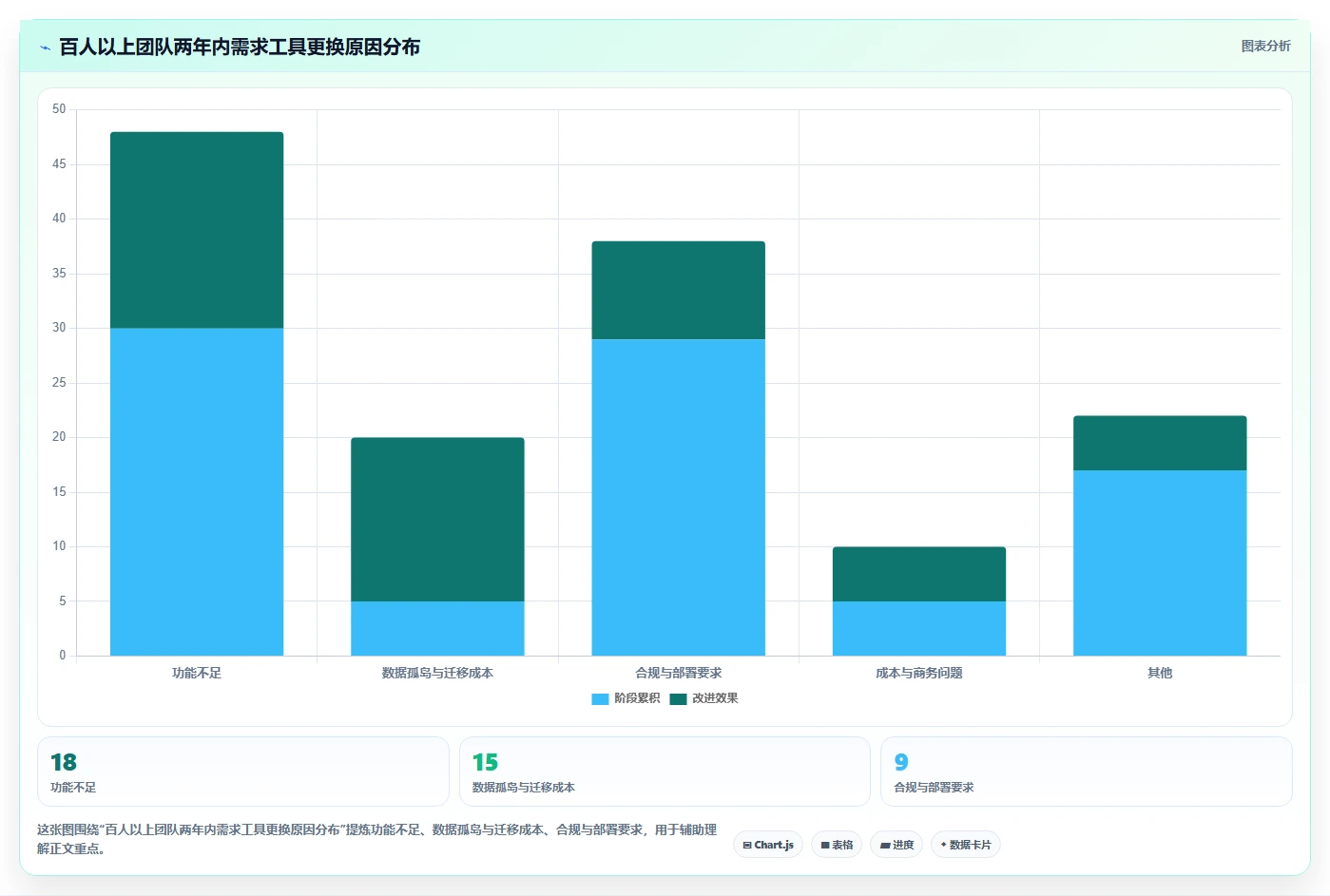This screenshot has width=1330, height=896.
Task: Click the 9 value in the 合规与部署要求 card
Action: [901, 762]
